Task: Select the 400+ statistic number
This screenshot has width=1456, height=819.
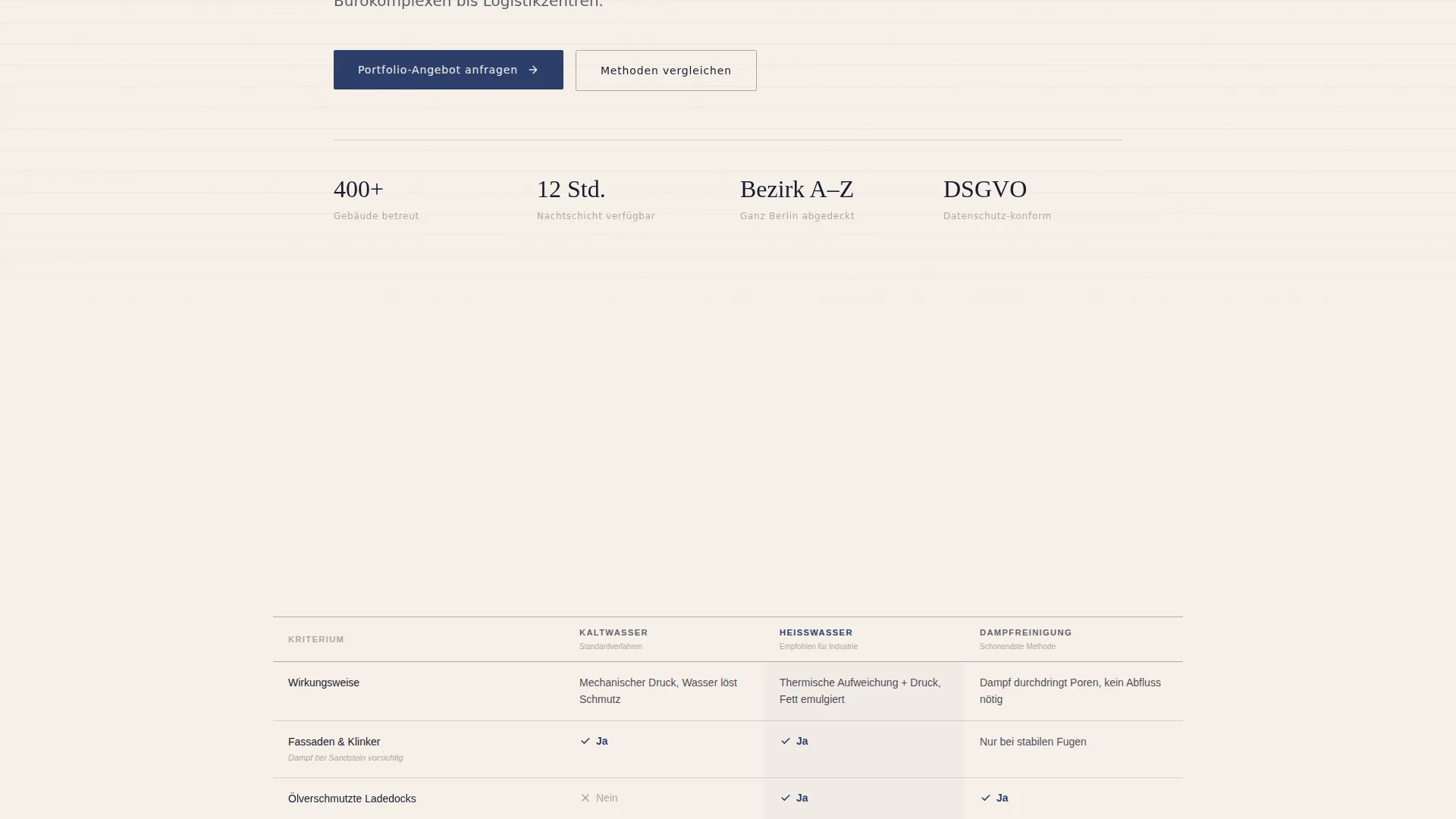Action: 359,189
